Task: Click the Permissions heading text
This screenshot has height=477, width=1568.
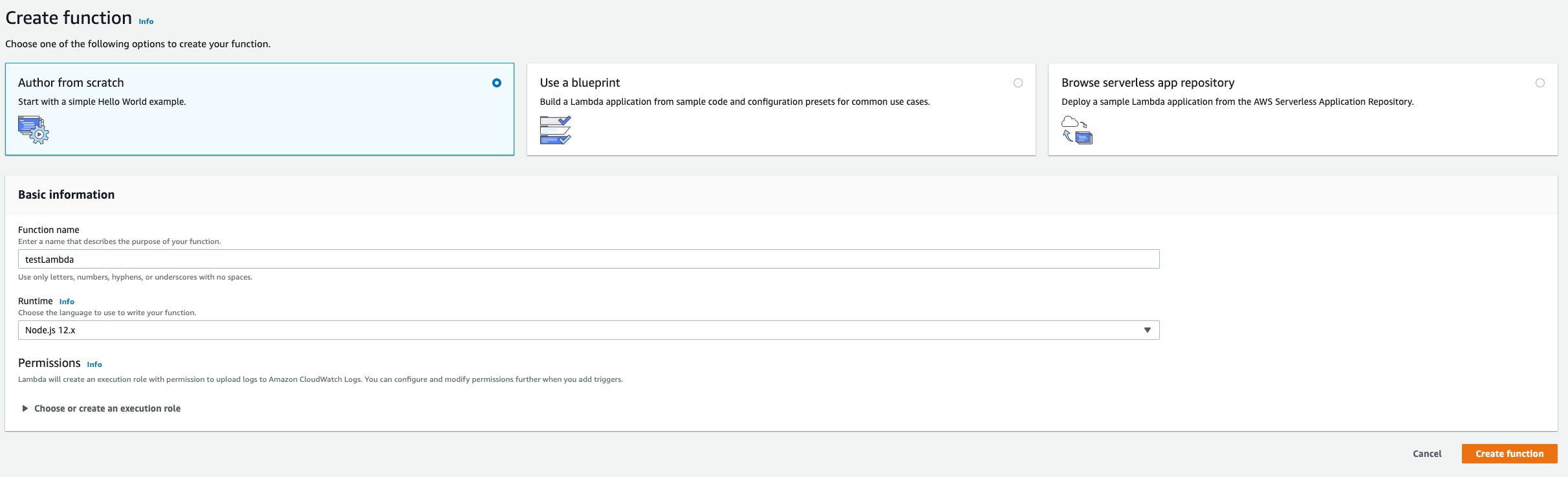Action: [49, 363]
